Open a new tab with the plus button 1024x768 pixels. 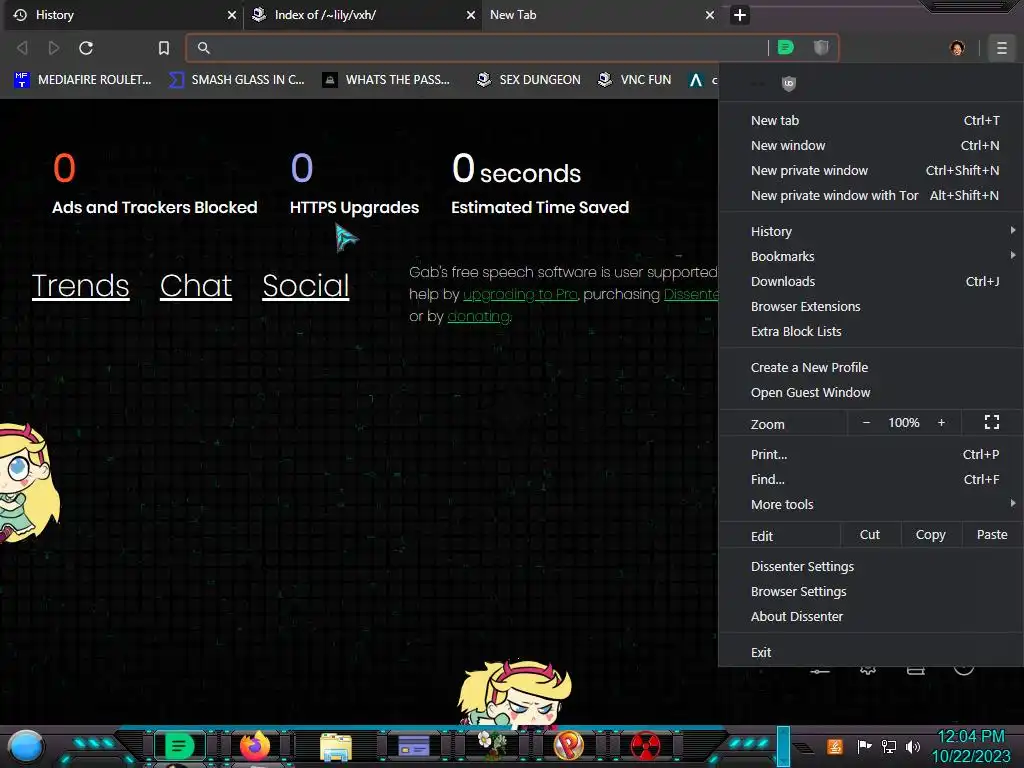point(739,15)
